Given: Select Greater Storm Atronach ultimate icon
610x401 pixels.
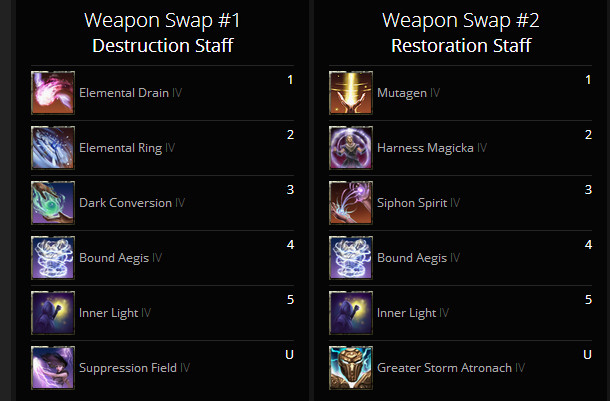Looking at the screenshot, I should [x=351, y=368].
